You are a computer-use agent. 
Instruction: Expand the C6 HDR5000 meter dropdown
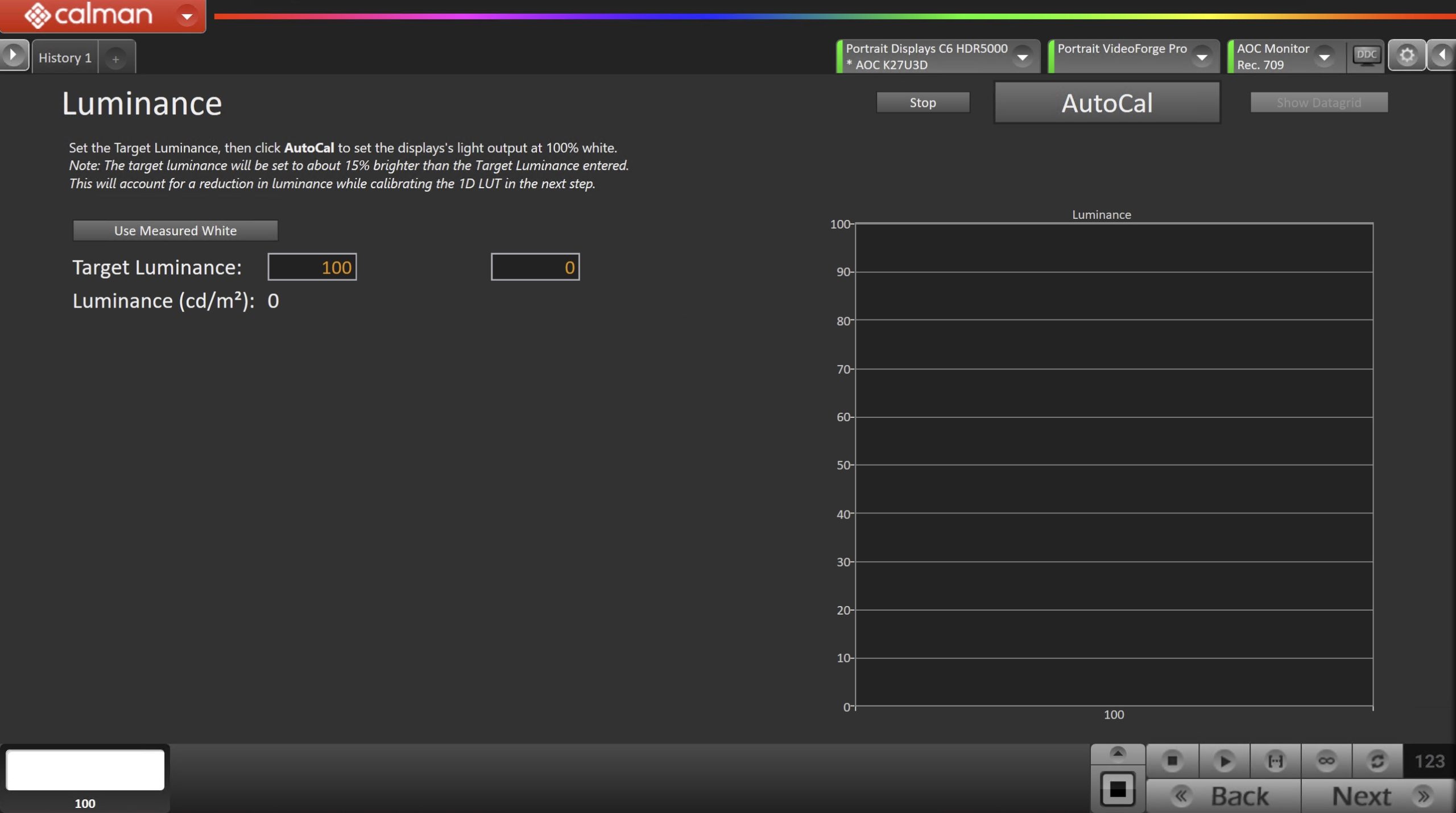click(x=1022, y=57)
